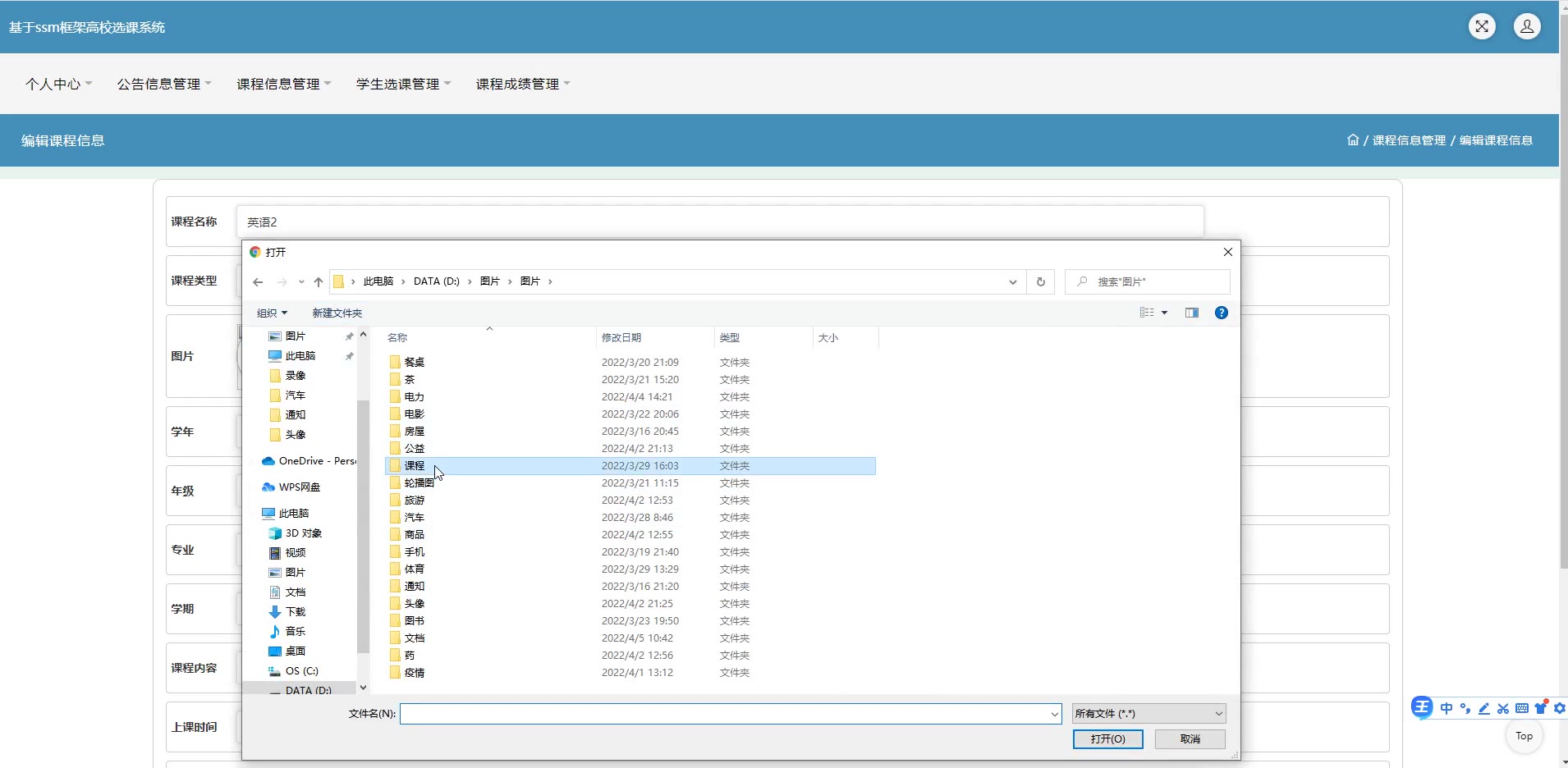This screenshot has height=768, width=1568.
Task: Click the home icon in breadcrumb
Action: (1353, 140)
